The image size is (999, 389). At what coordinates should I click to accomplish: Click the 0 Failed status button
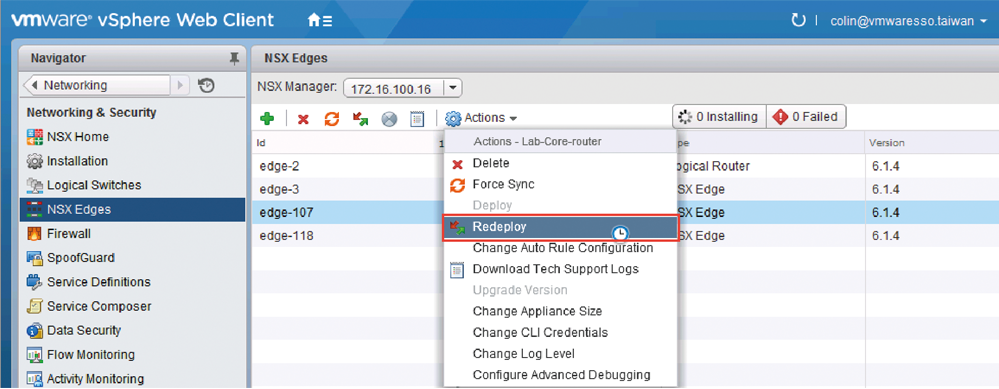806,117
